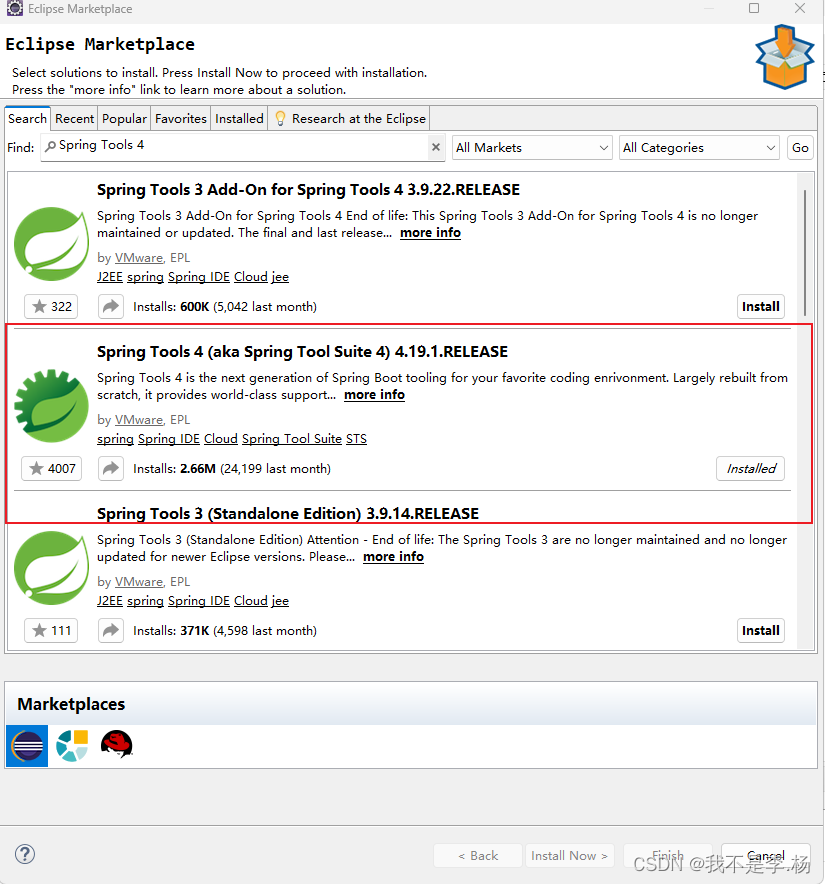The height and width of the screenshot is (884, 825).
Task: Maximize the Eclipse Marketplace window
Action: point(754,8)
